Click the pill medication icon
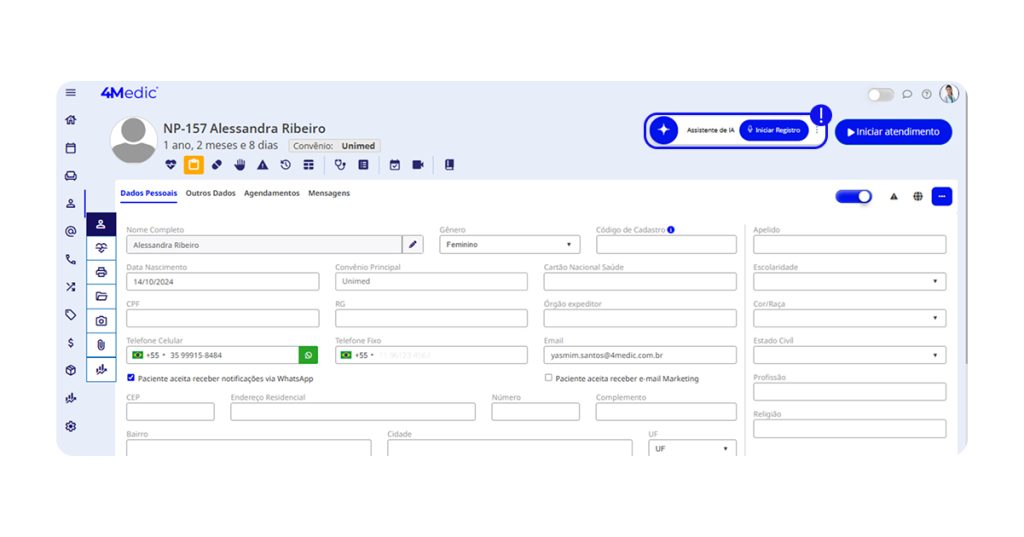The image size is (1024, 537). [x=217, y=165]
